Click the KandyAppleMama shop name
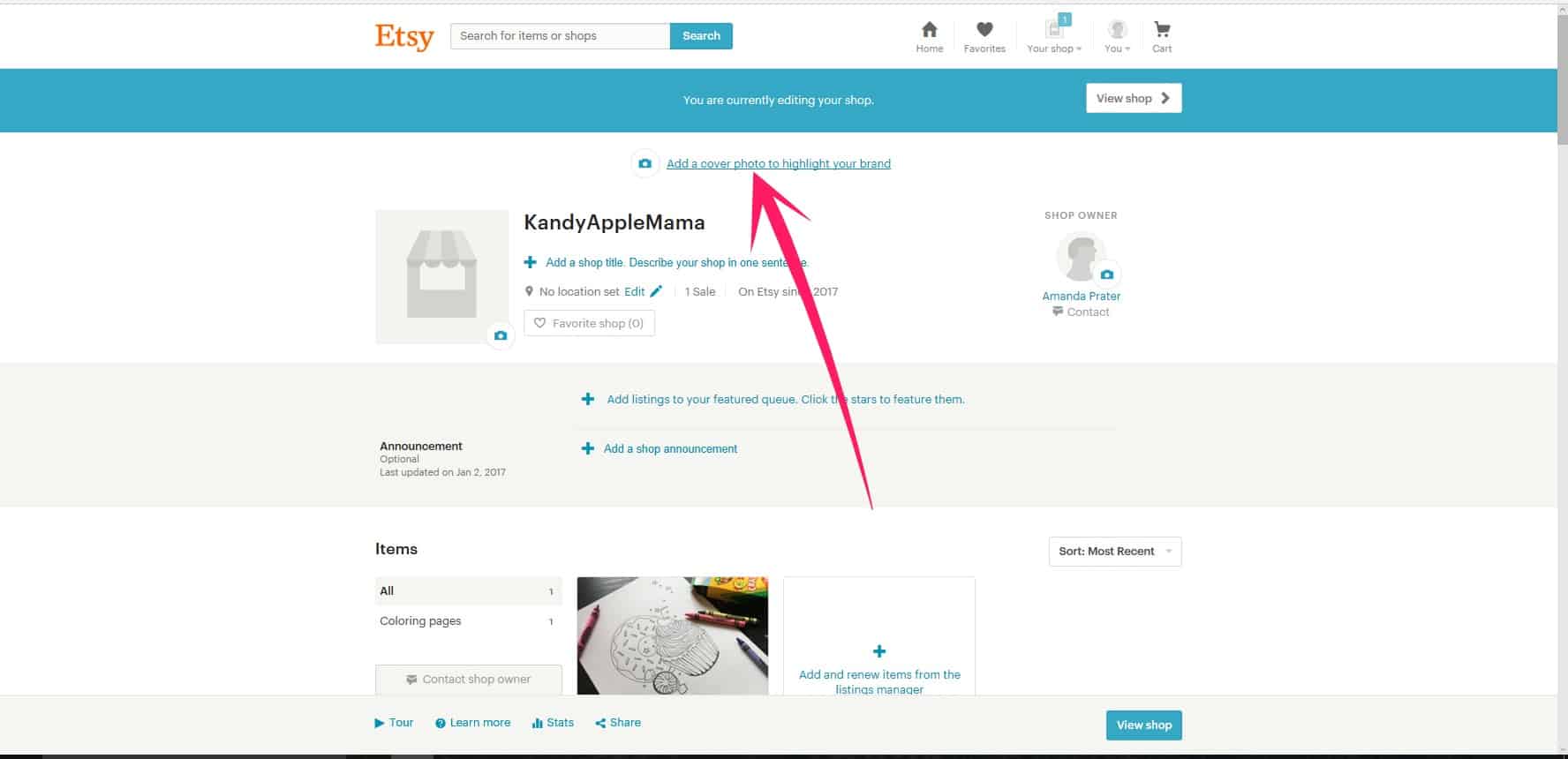 [614, 222]
